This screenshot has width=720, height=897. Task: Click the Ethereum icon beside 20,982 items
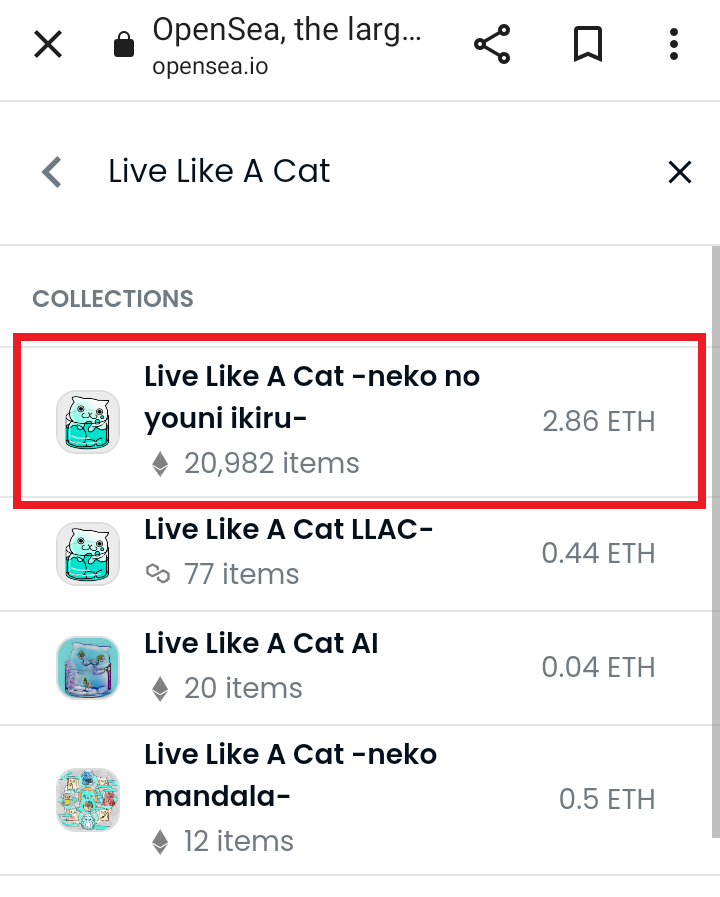pos(160,463)
